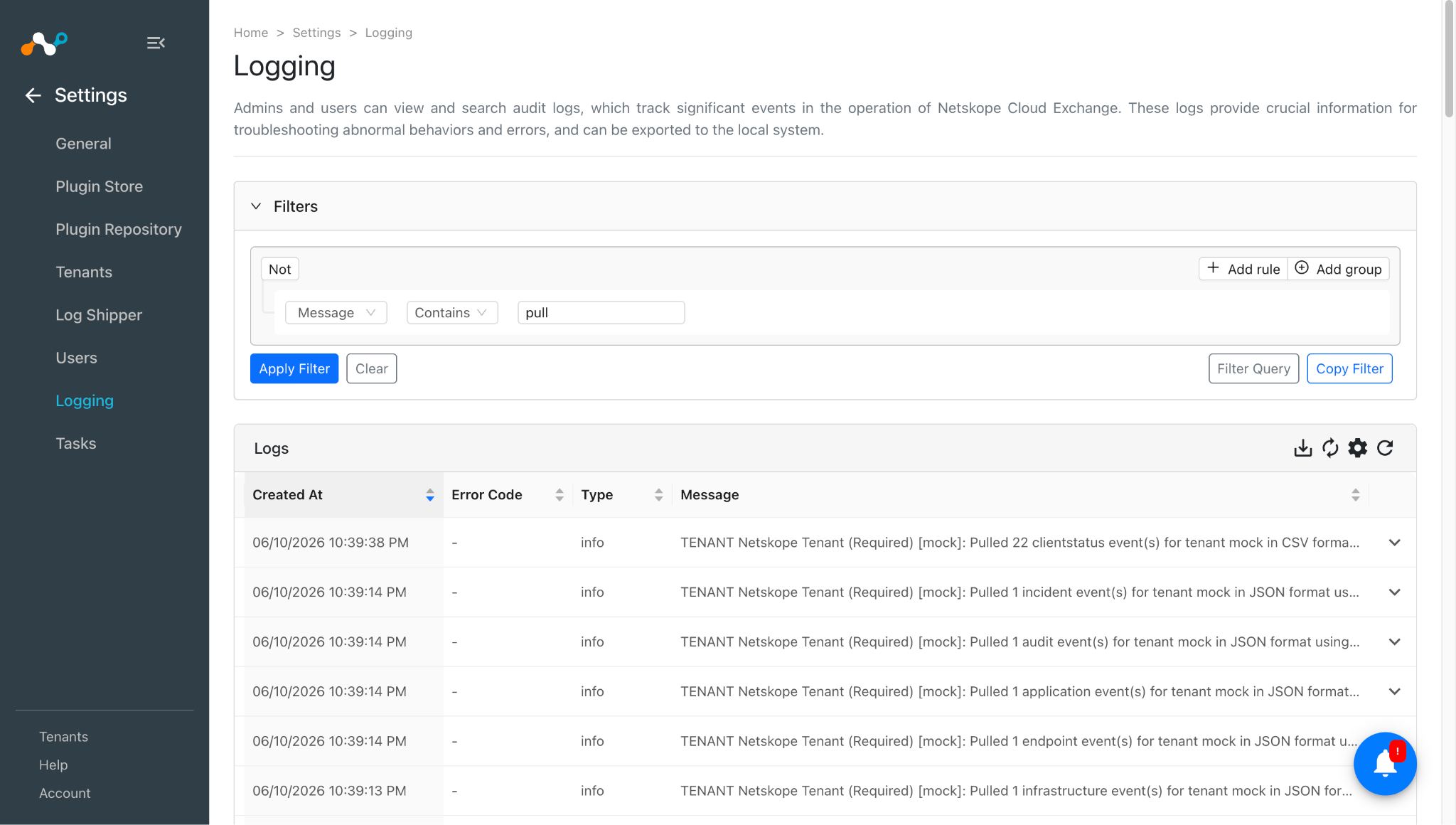
Task: Click the Clear filter button
Action: tap(371, 368)
